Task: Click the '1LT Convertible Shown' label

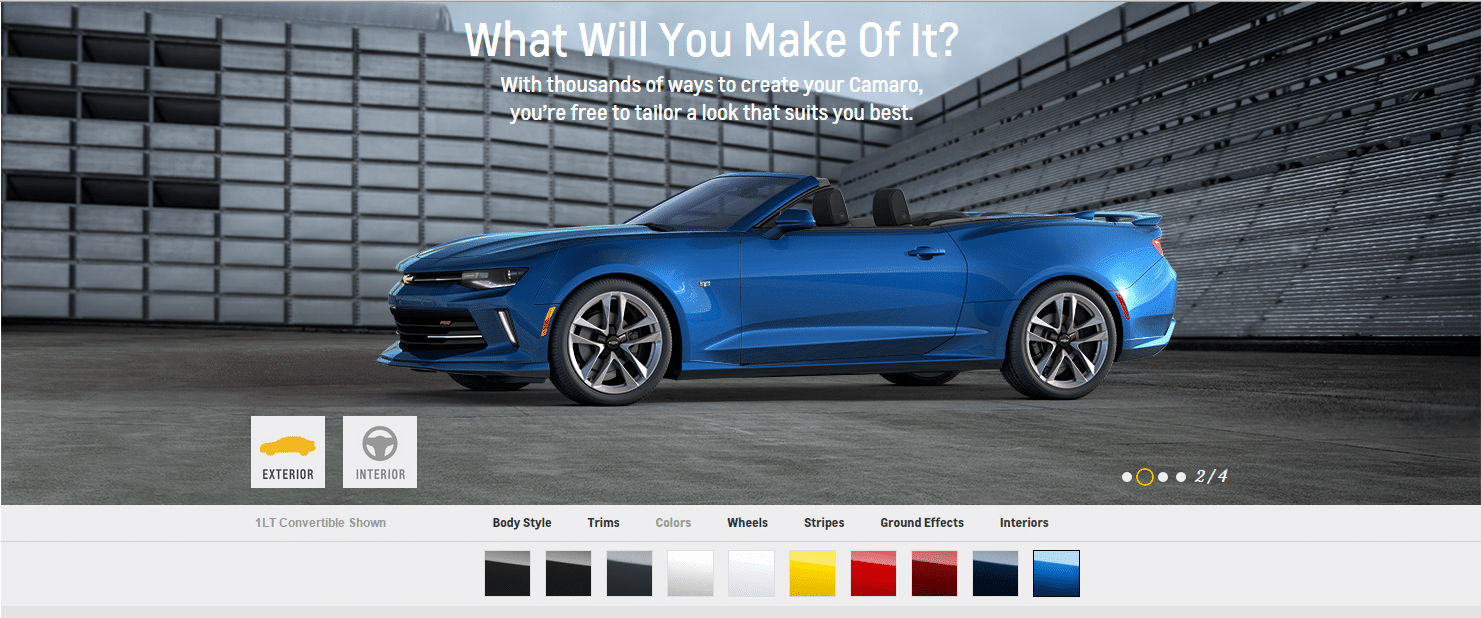Action: pos(320,523)
